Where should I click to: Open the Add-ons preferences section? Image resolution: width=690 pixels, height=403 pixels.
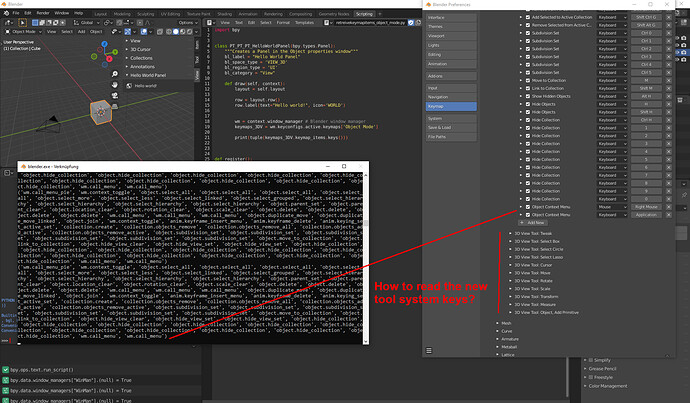[x=451, y=76]
